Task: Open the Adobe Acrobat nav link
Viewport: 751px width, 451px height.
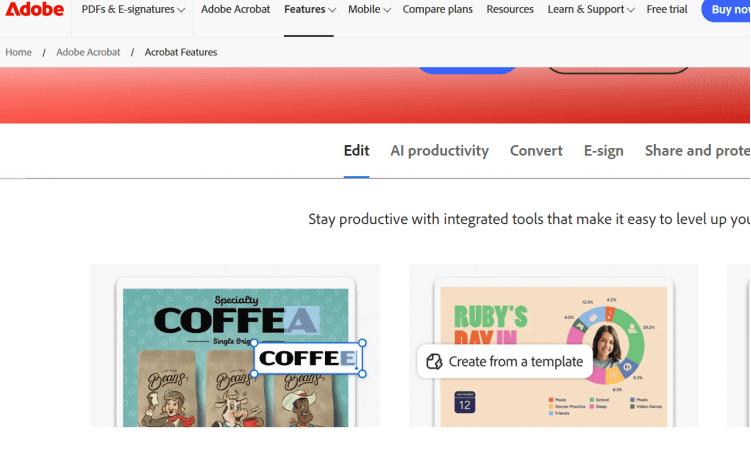Action: [x=235, y=9]
